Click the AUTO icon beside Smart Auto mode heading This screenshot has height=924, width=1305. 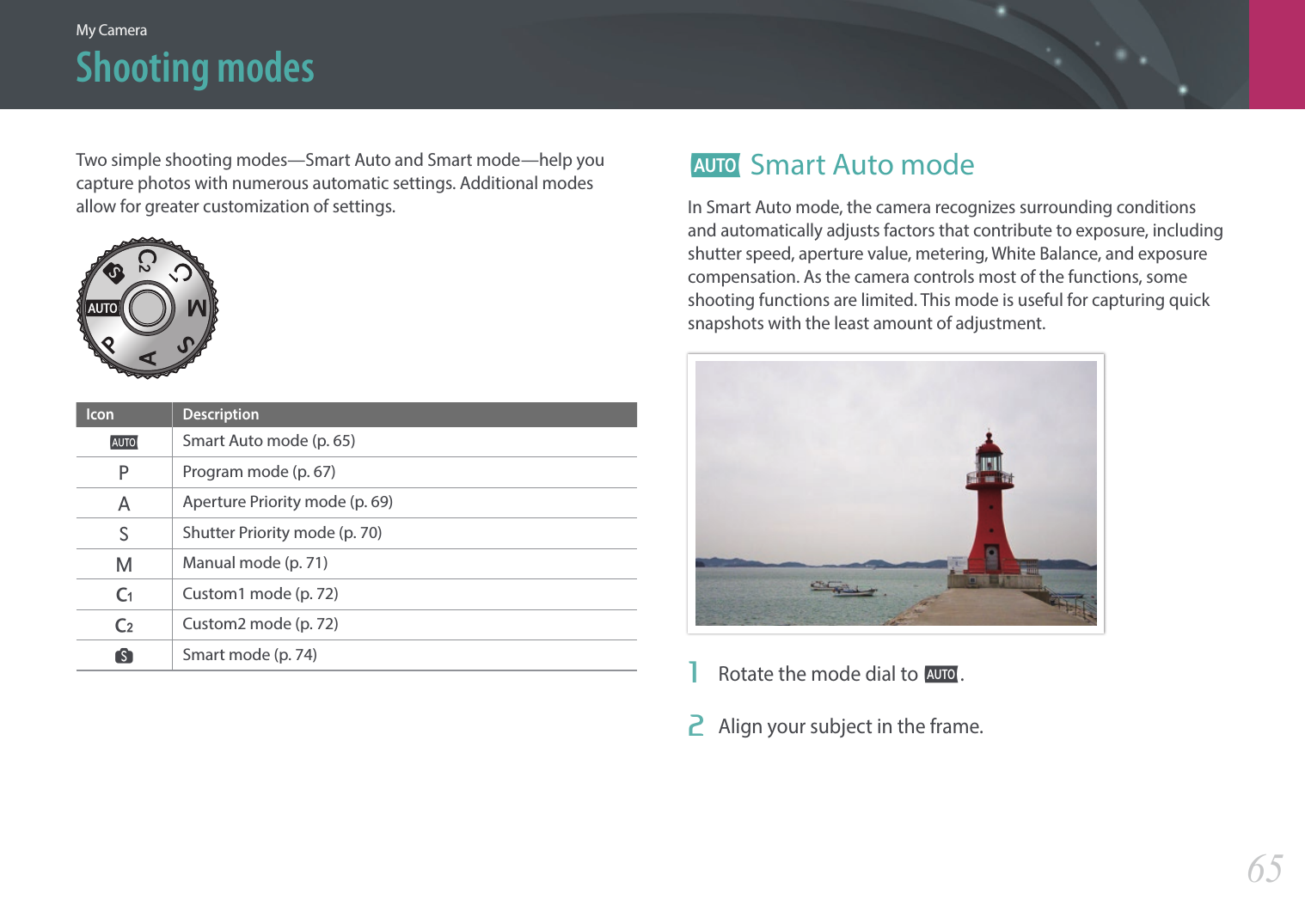click(715, 165)
